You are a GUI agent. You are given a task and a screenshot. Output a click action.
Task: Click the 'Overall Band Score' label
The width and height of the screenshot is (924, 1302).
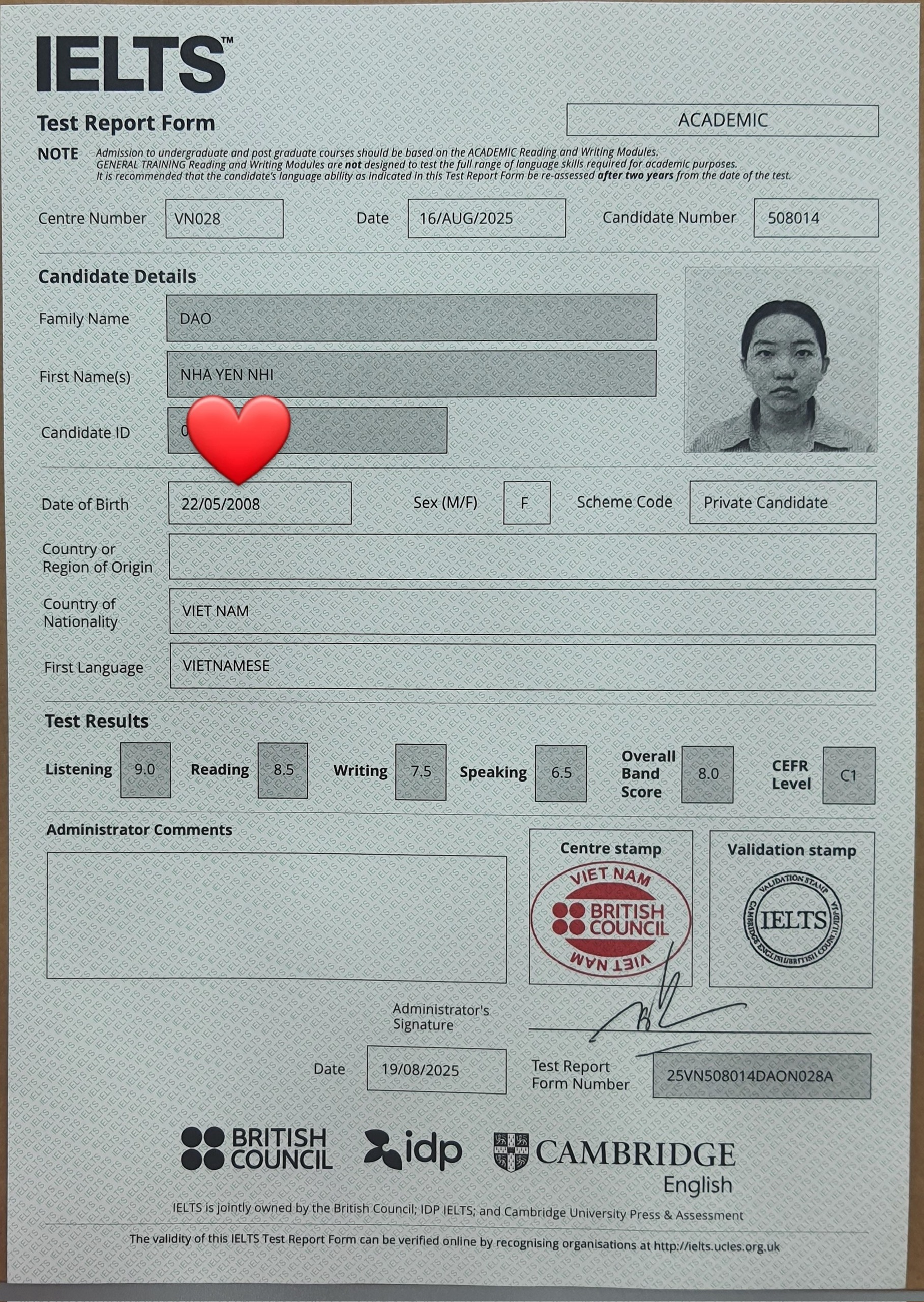point(648,774)
